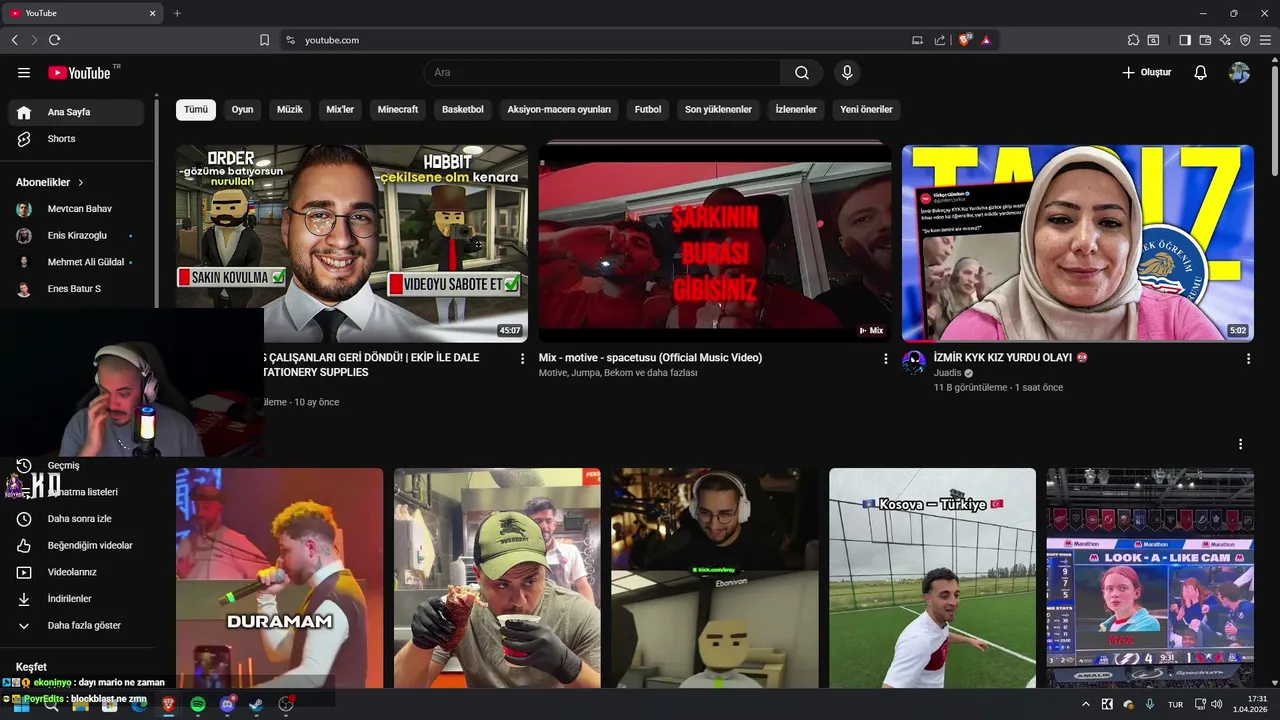This screenshot has height=720, width=1280.
Task: Open the spacetusu mix thumbnail
Action: [x=715, y=243]
